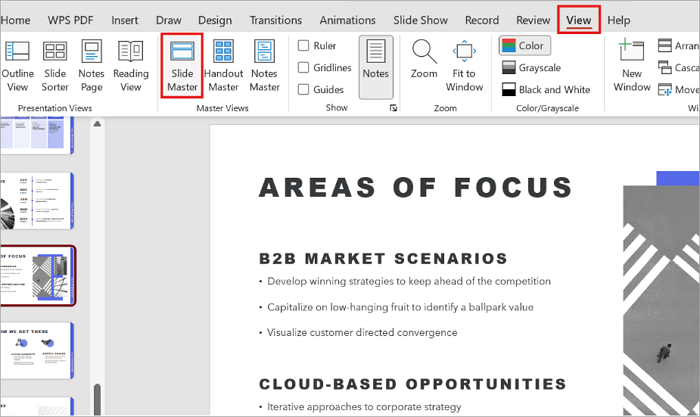Viewport: 700px width, 417px height.
Task: Enable the Gridlines checkbox
Action: (304, 67)
